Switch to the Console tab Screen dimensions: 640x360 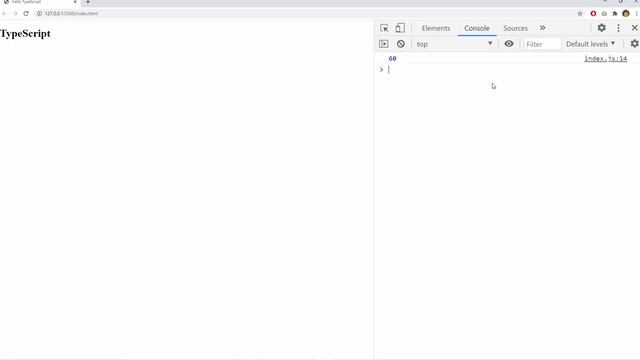point(477,28)
